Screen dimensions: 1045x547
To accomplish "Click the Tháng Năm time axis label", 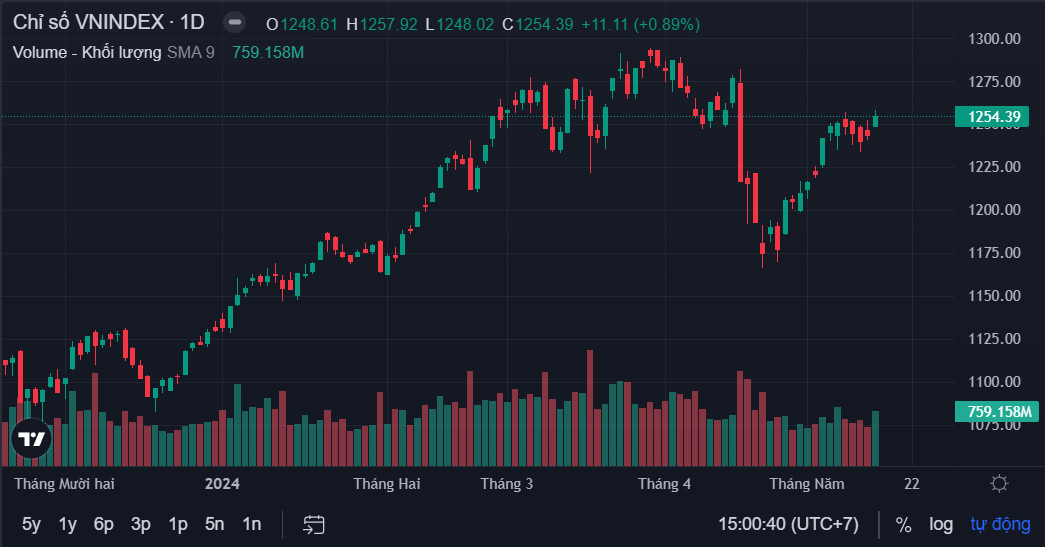I will 806,484.
